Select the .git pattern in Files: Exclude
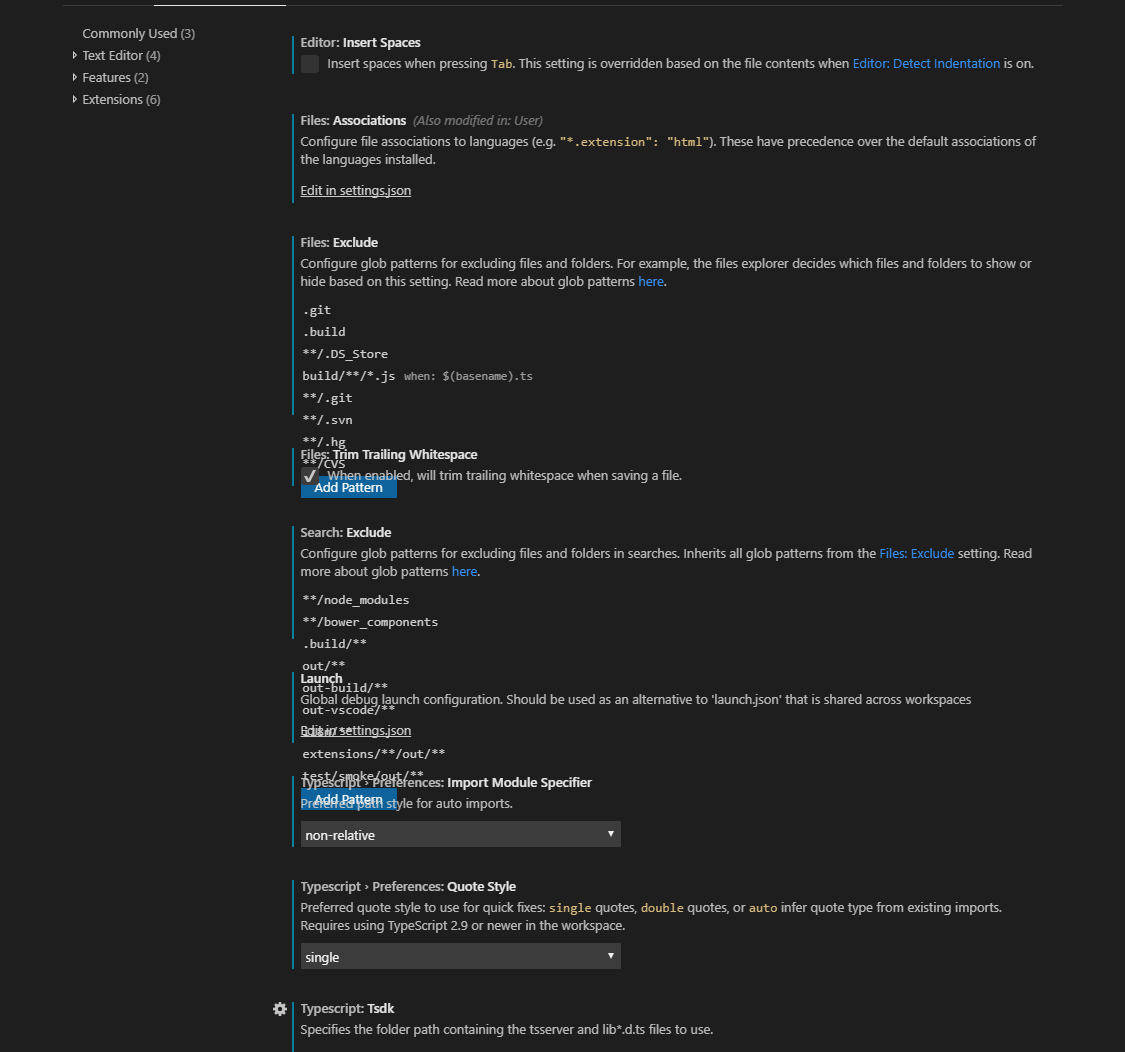Viewport: 1125px width, 1052px height. 316,310
